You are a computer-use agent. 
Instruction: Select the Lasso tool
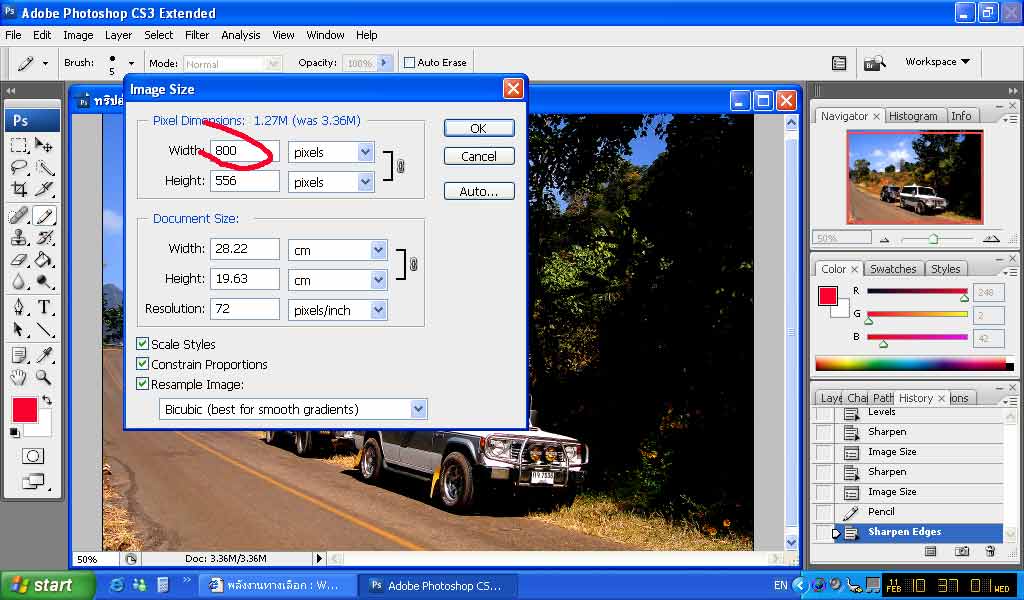point(19,167)
